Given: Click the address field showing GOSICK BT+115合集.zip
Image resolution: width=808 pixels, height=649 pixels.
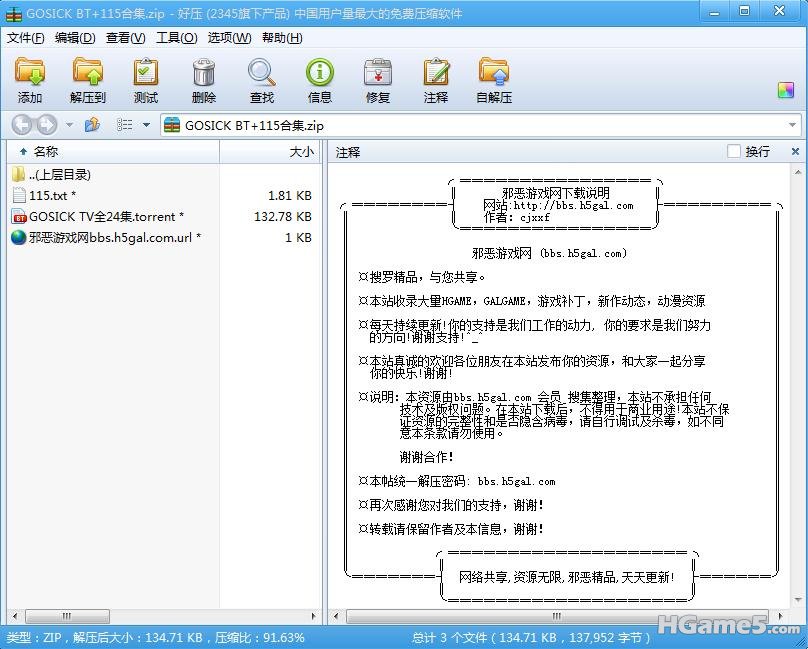Looking at the screenshot, I should [x=480, y=125].
